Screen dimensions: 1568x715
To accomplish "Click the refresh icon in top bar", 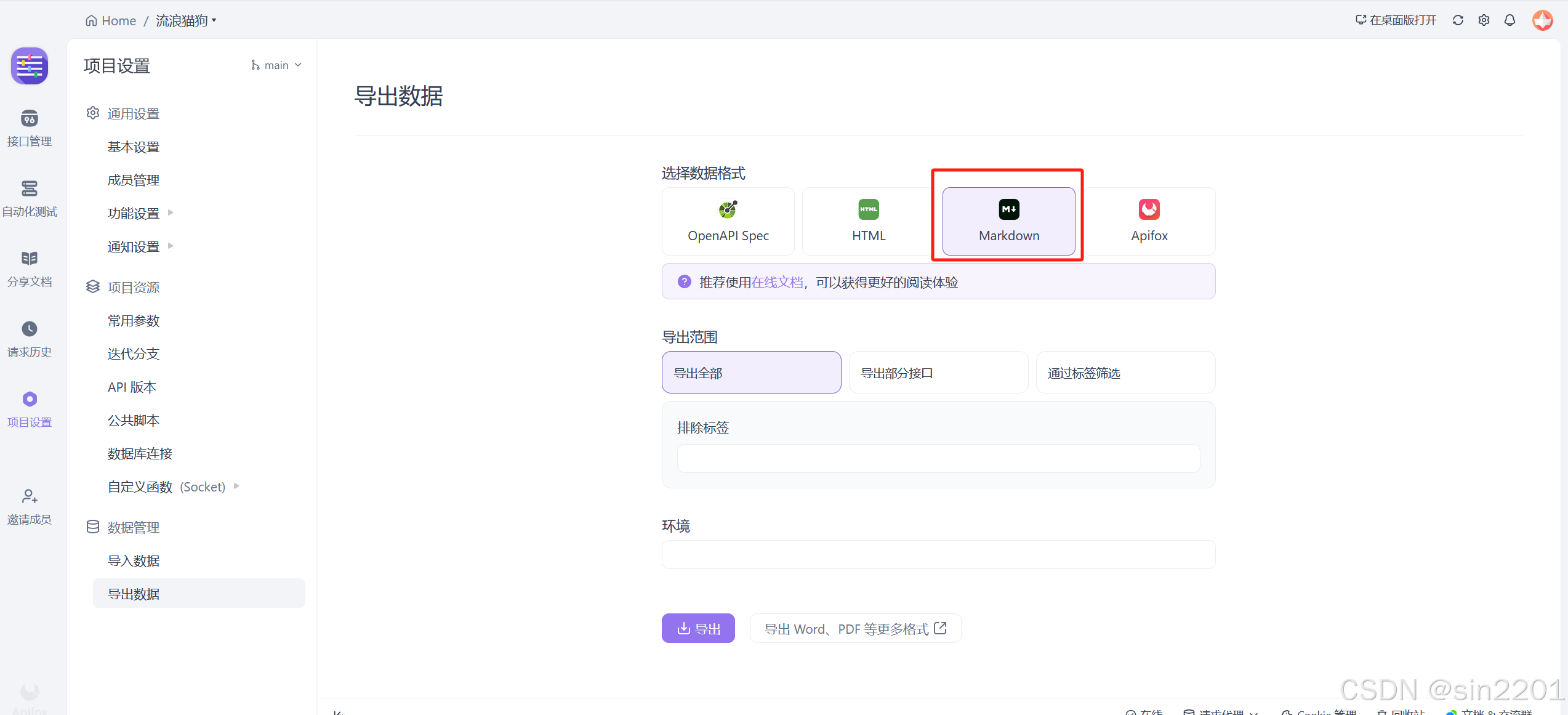I will click(x=1458, y=20).
